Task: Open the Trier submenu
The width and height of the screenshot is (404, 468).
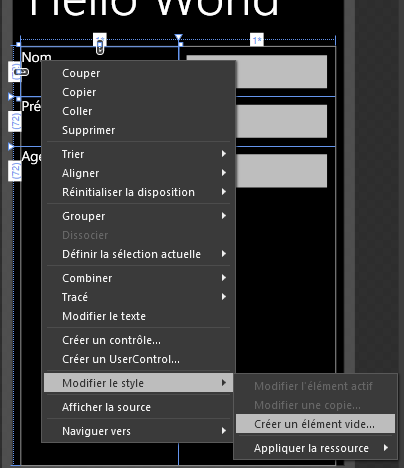Action: (x=138, y=154)
